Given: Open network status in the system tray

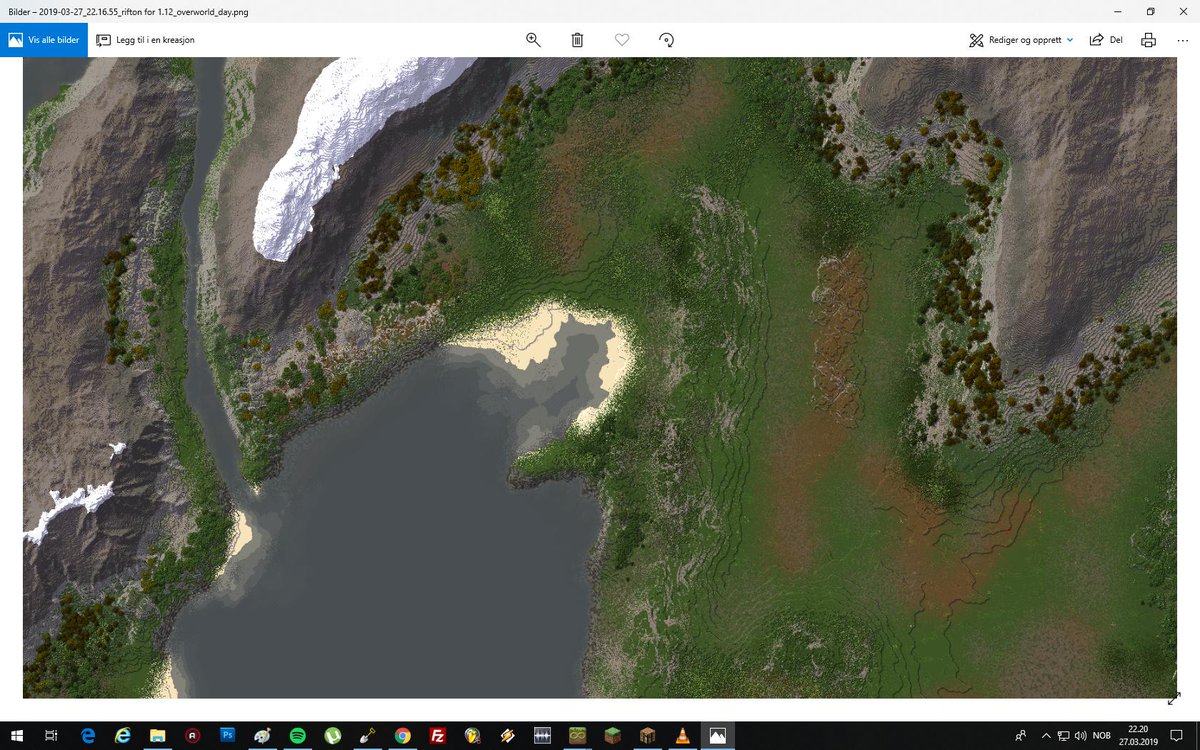Looking at the screenshot, I should (1065, 735).
